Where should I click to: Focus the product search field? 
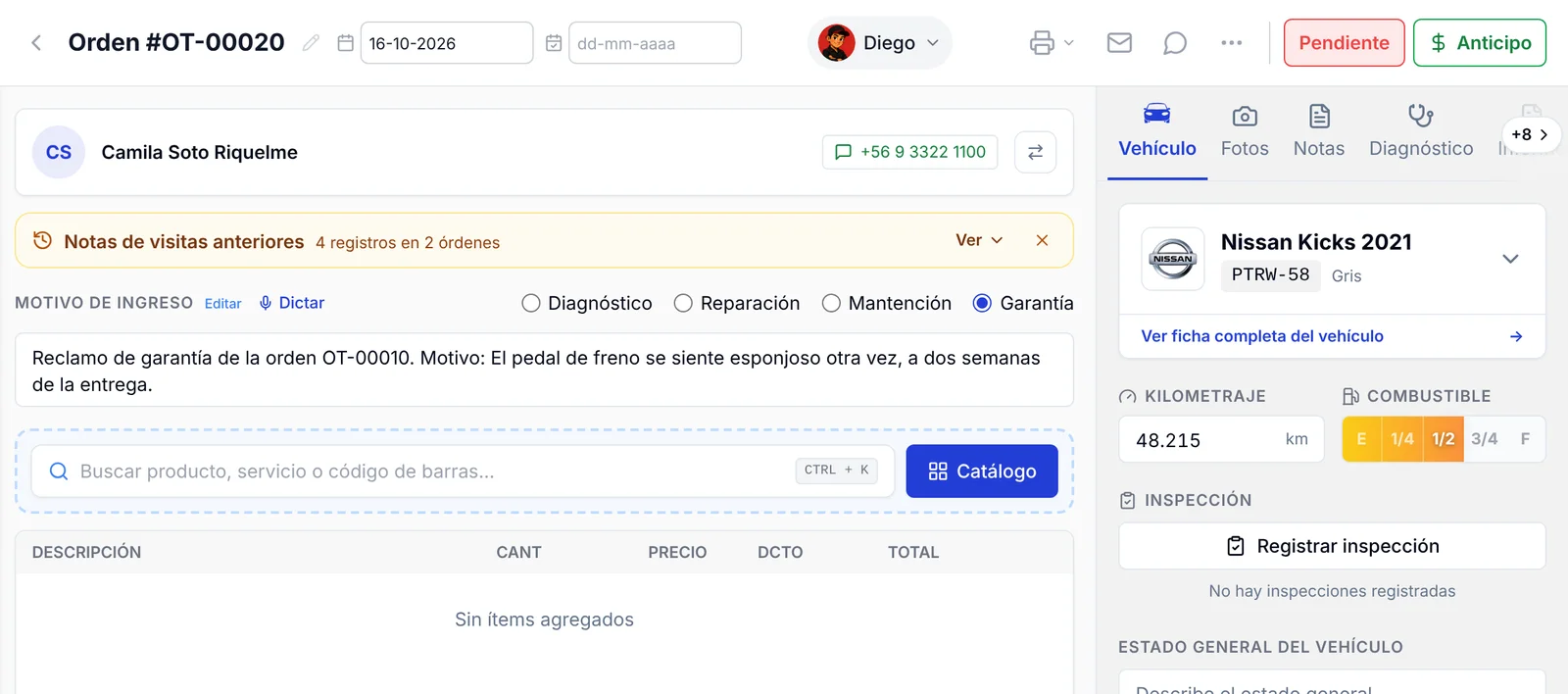(x=463, y=471)
